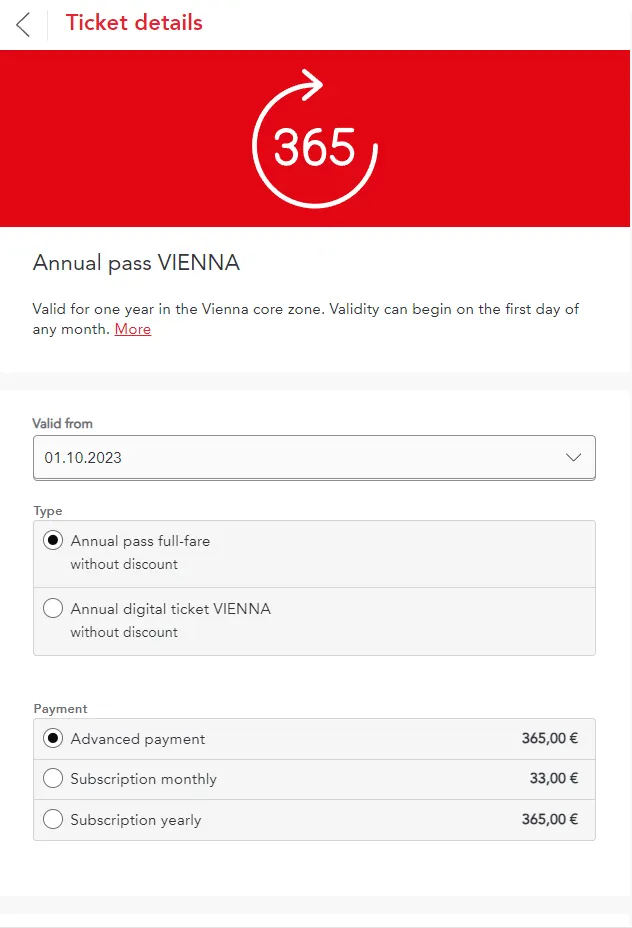Click the Annual pass VIENNA heading

click(136, 263)
